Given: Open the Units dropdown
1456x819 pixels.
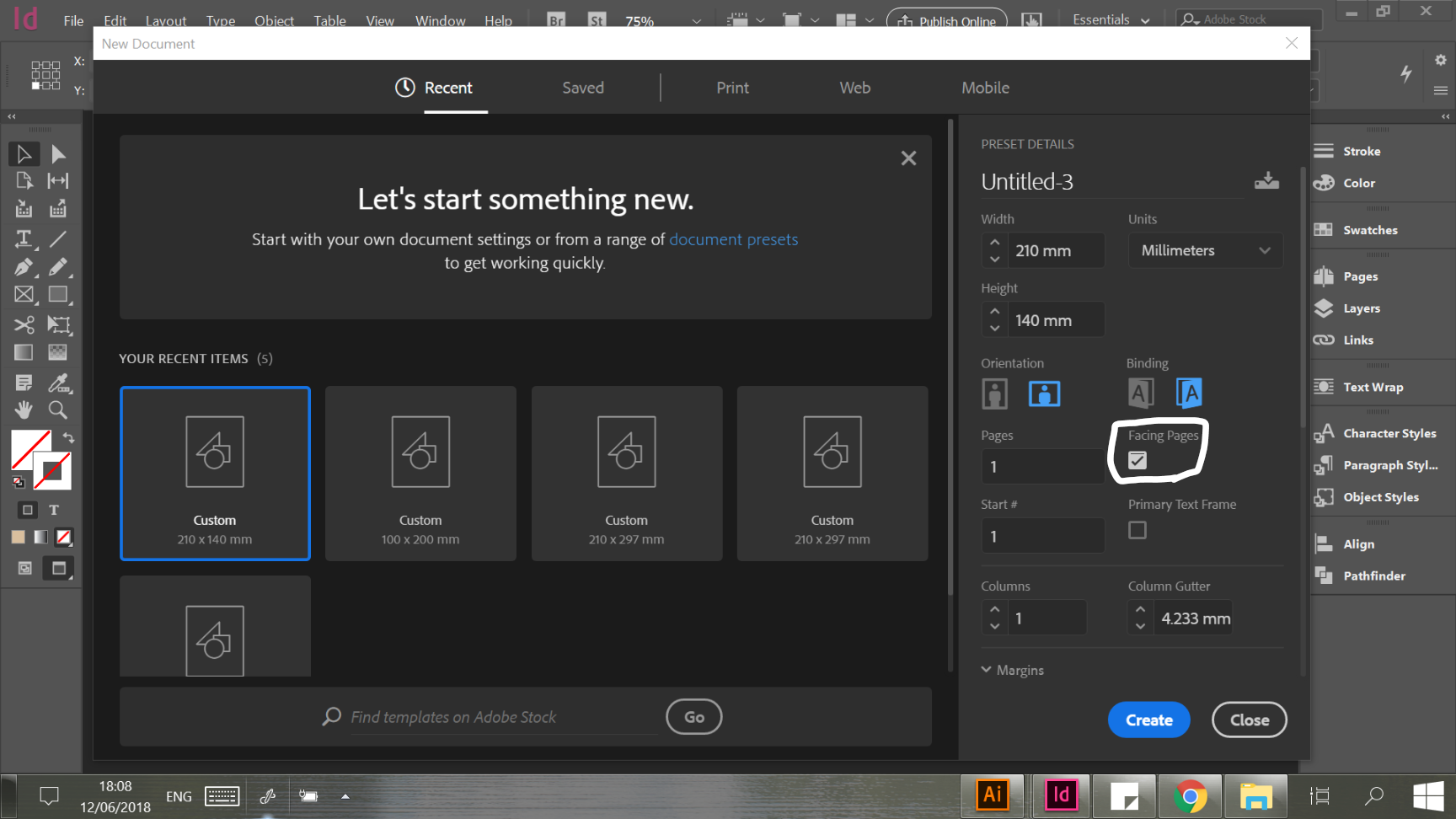Looking at the screenshot, I should [x=1206, y=250].
